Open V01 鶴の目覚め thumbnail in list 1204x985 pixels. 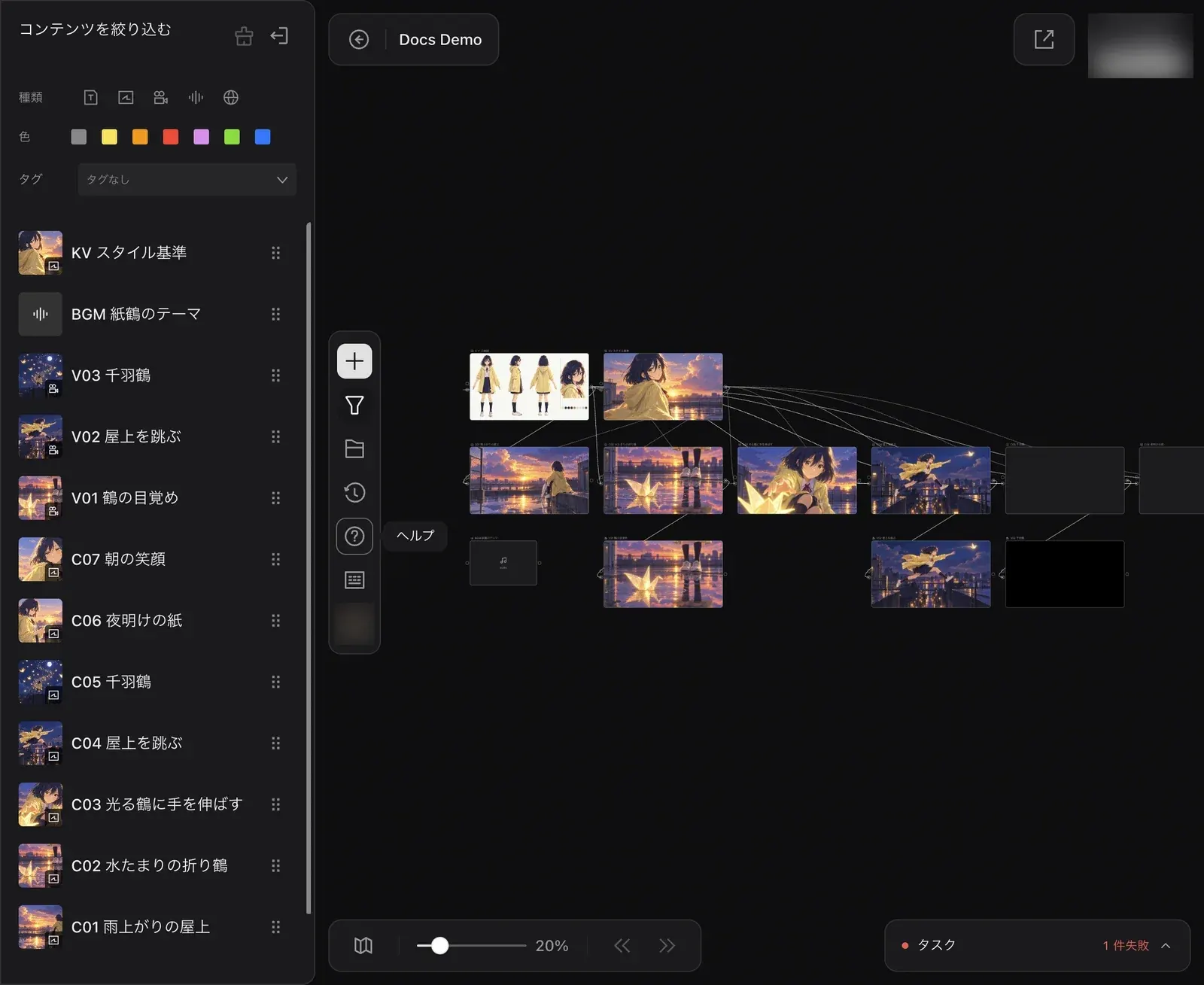coord(41,498)
